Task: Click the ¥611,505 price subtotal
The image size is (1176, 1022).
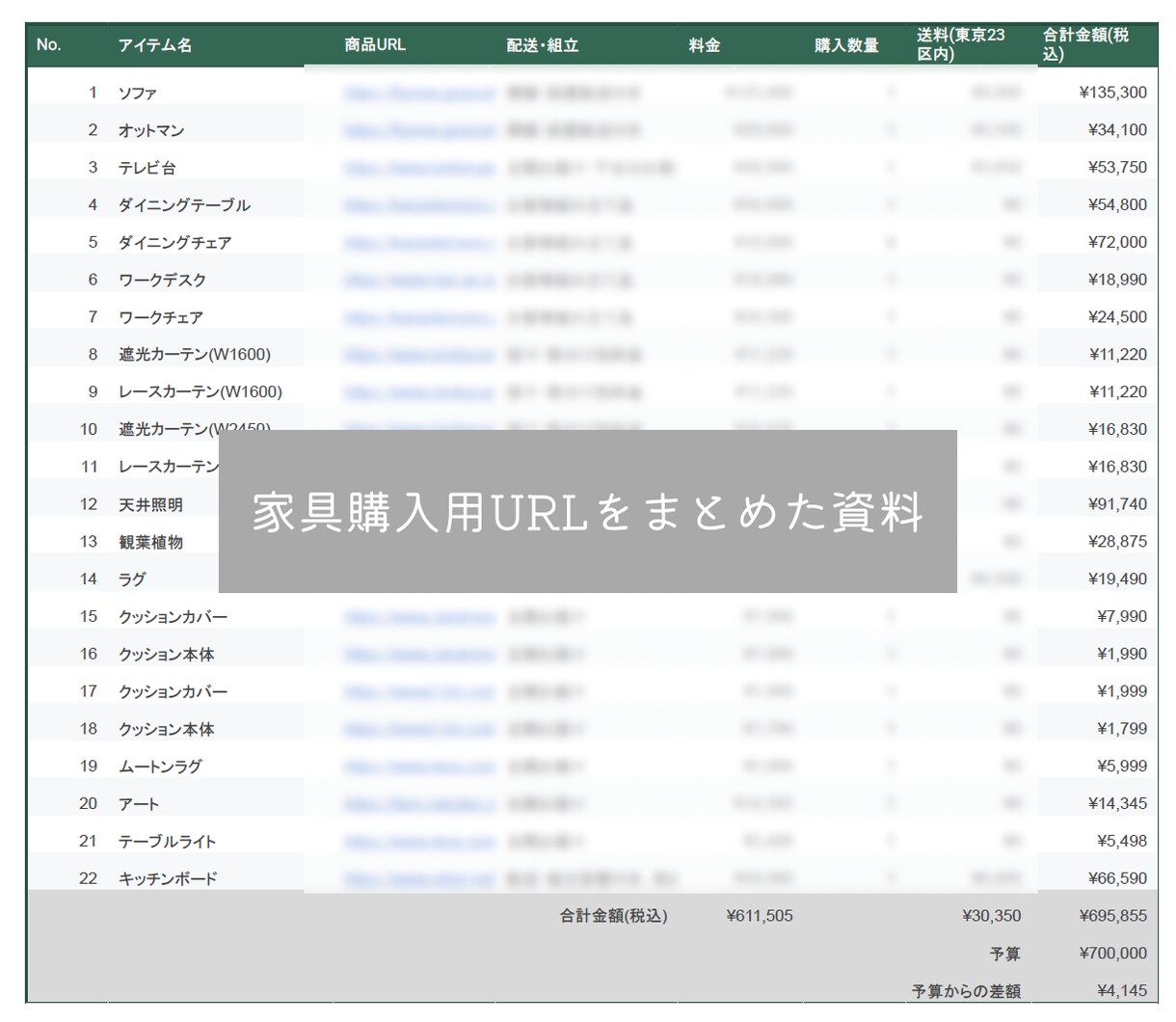Action: pos(760,916)
